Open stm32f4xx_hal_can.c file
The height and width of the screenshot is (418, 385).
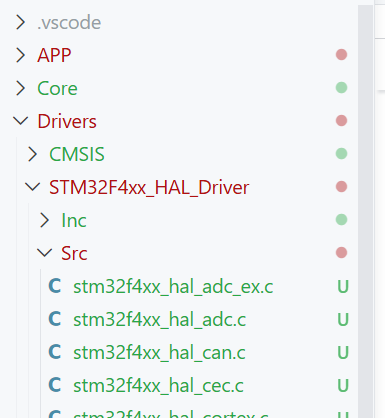coord(159,353)
